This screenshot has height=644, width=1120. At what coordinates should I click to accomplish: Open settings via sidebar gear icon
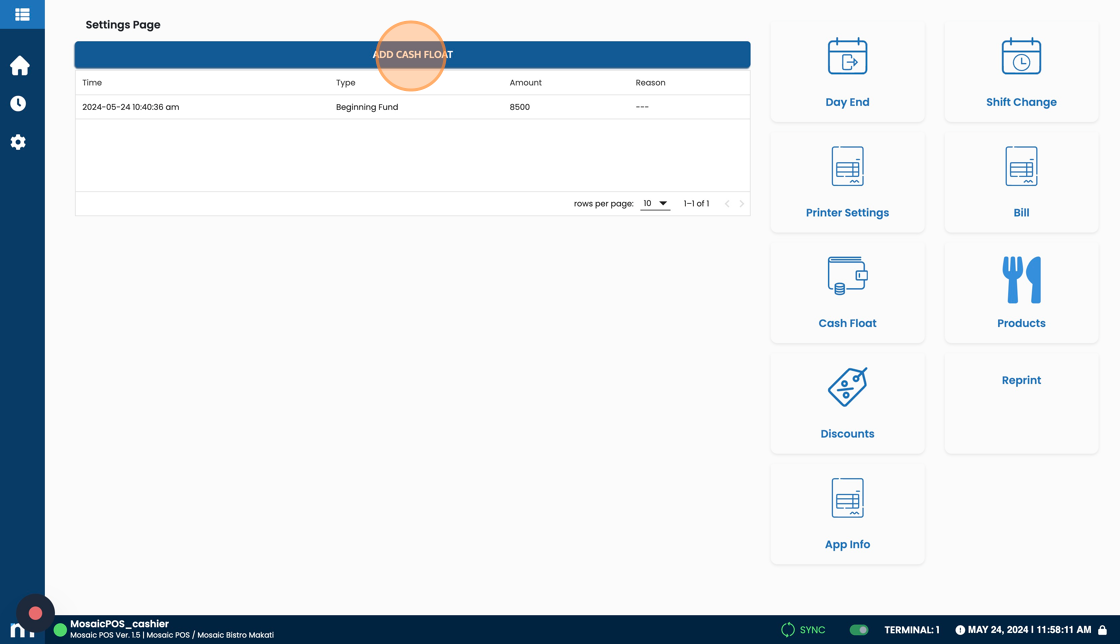click(19, 142)
